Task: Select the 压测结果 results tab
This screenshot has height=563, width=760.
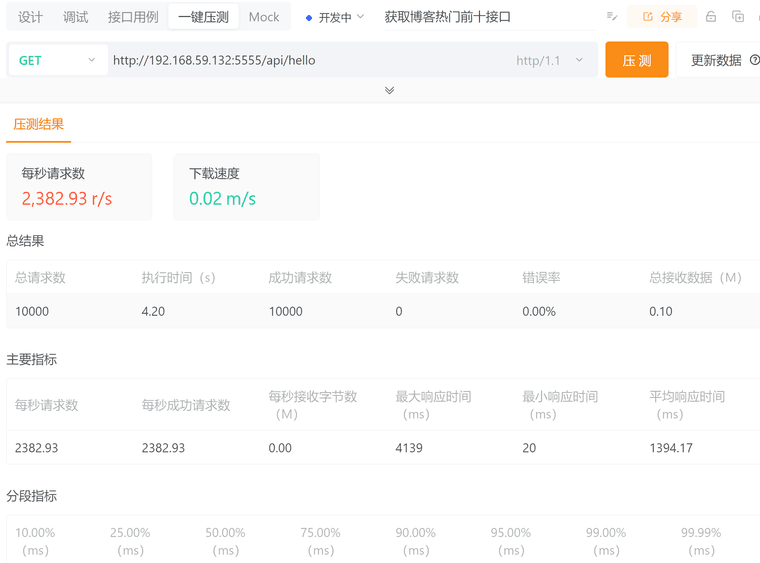Action: point(38,124)
